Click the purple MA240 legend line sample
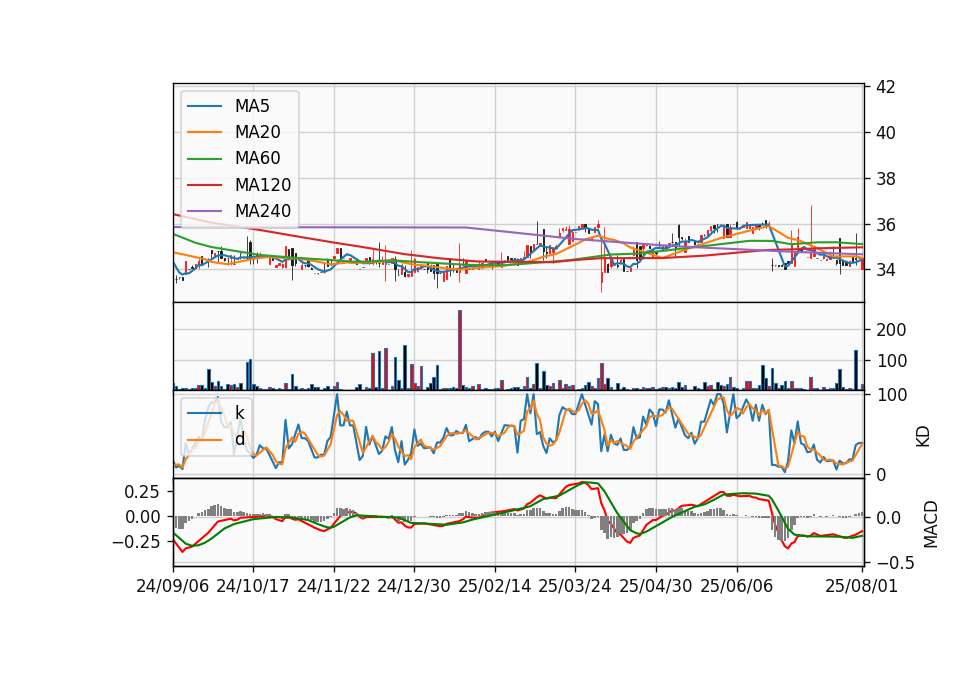This screenshot has width=960, height=690. [x=204, y=212]
